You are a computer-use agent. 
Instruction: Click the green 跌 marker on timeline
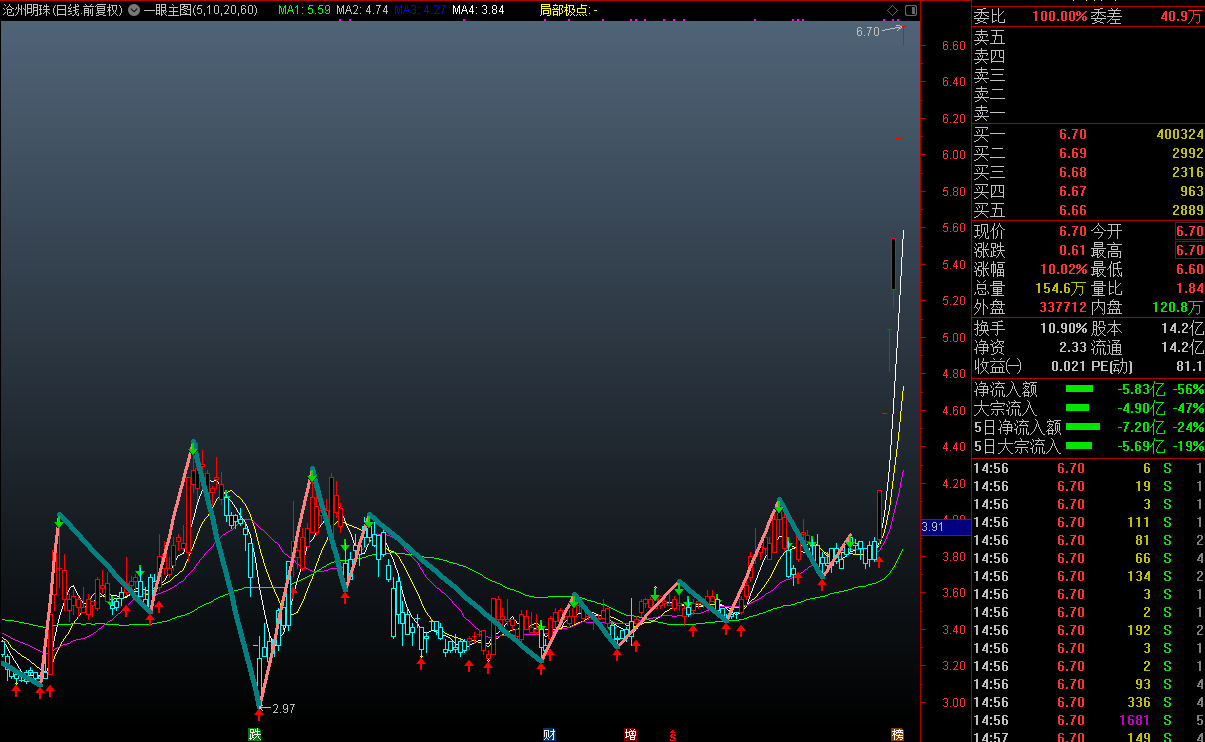click(x=255, y=735)
